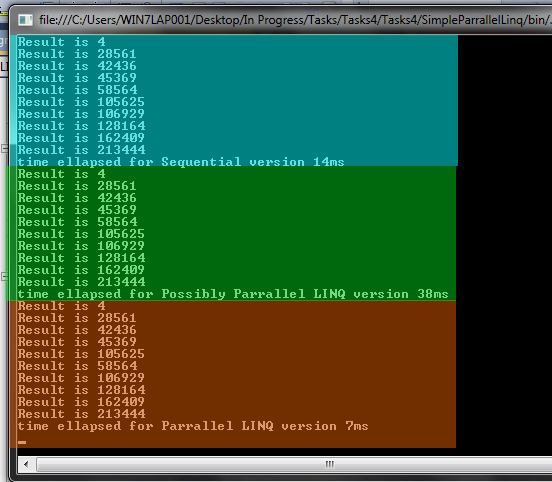The width and height of the screenshot is (552, 482).
Task: Click the Parrallel LINQ version 7ms line
Action: tap(193, 426)
